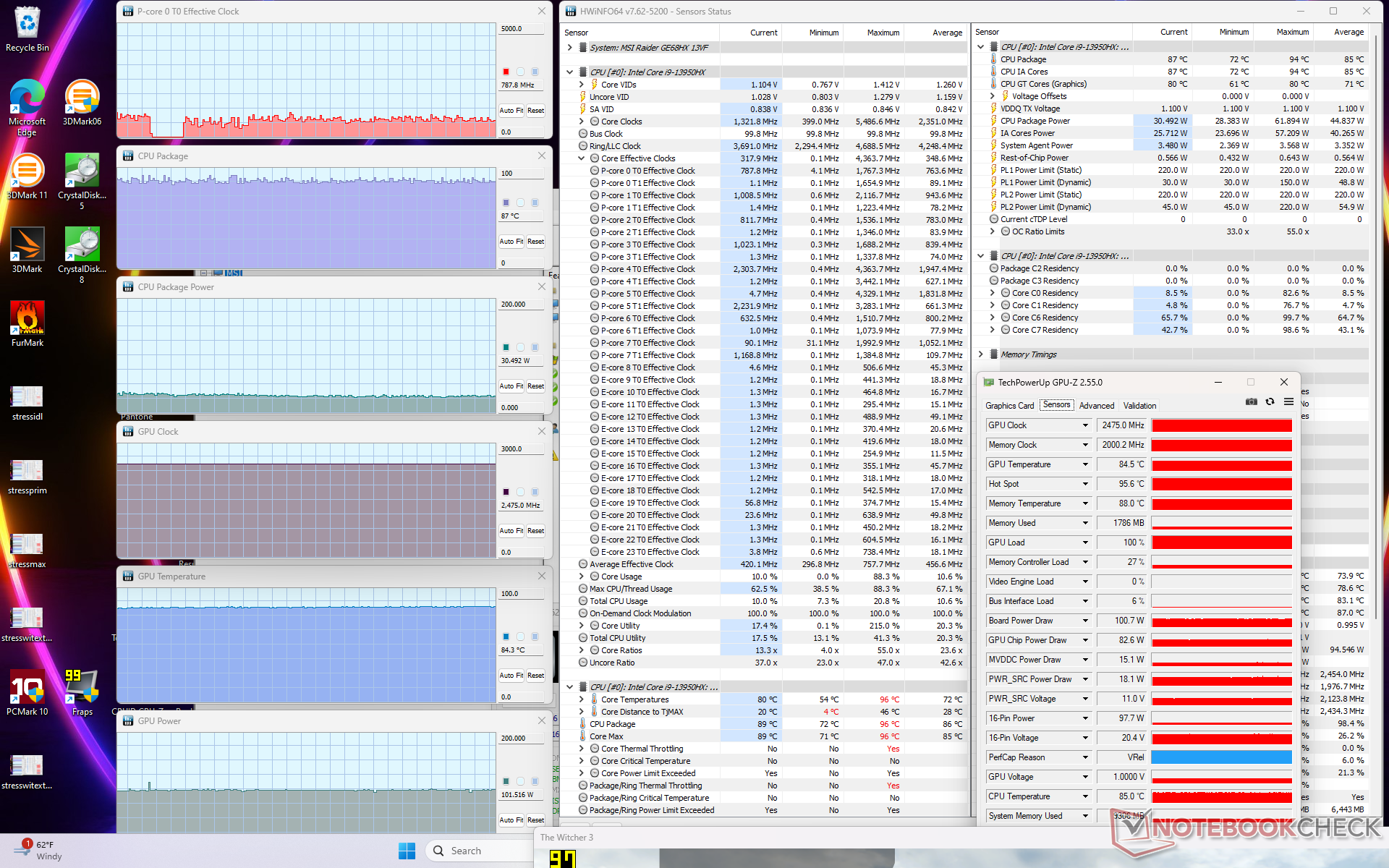
Task: Click the taskbar Search box
Action: (477, 851)
